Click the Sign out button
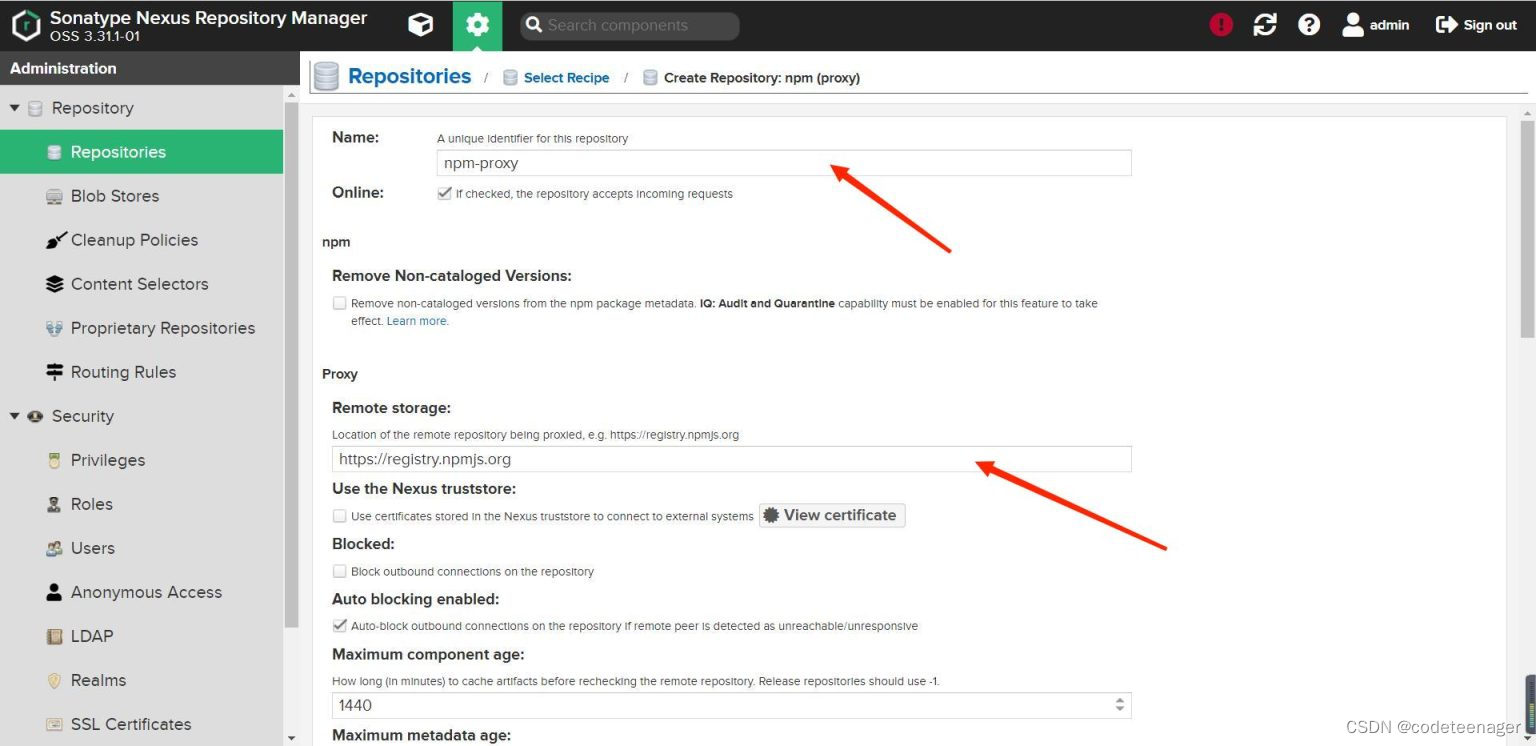 click(x=1476, y=25)
